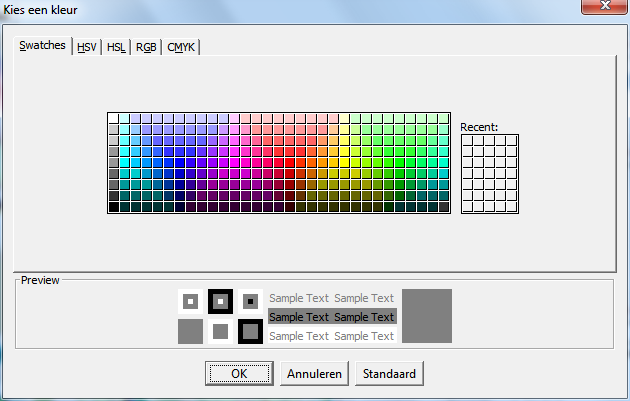Choose the top-right swatch of main palette
Viewport: 630px width, 401px height.
(444, 119)
